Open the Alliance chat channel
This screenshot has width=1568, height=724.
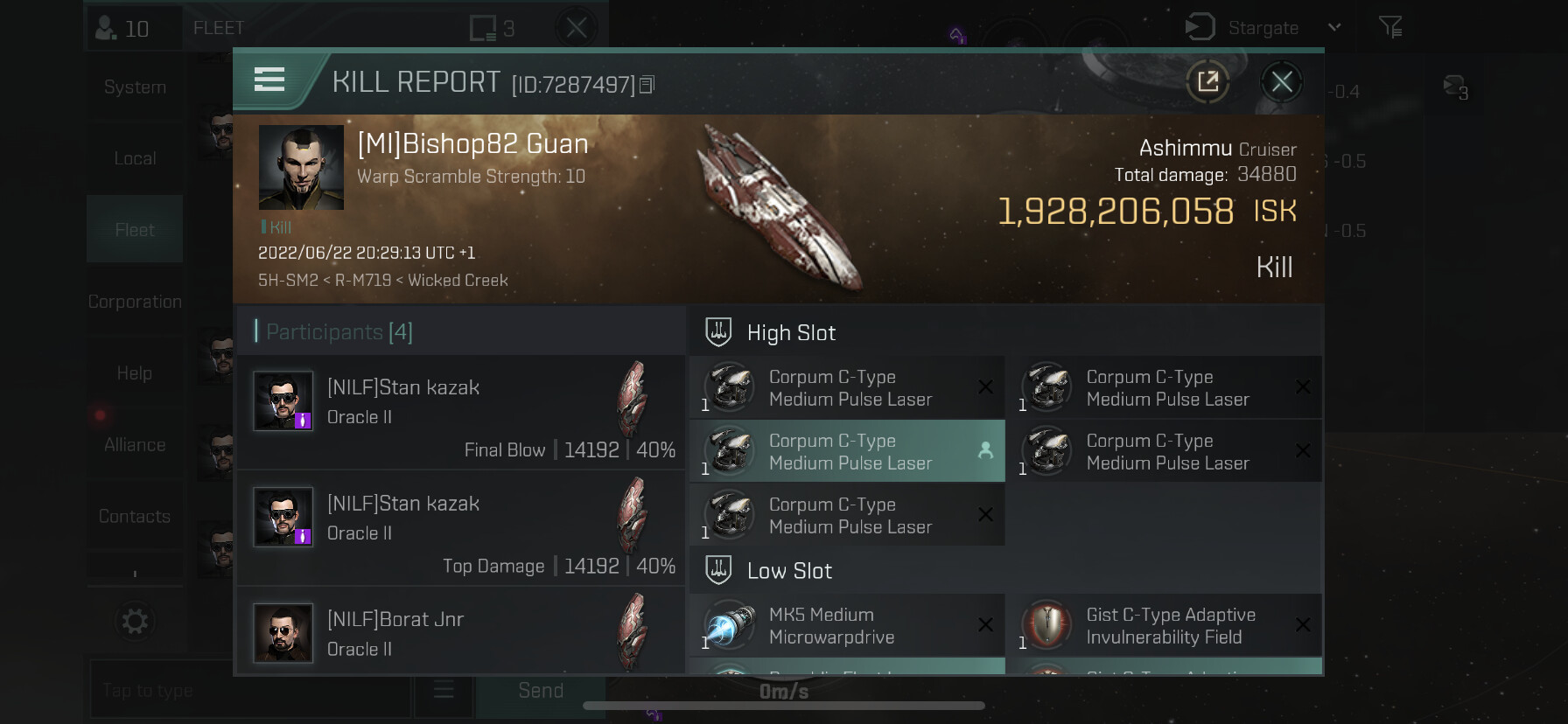[x=135, y=445]
